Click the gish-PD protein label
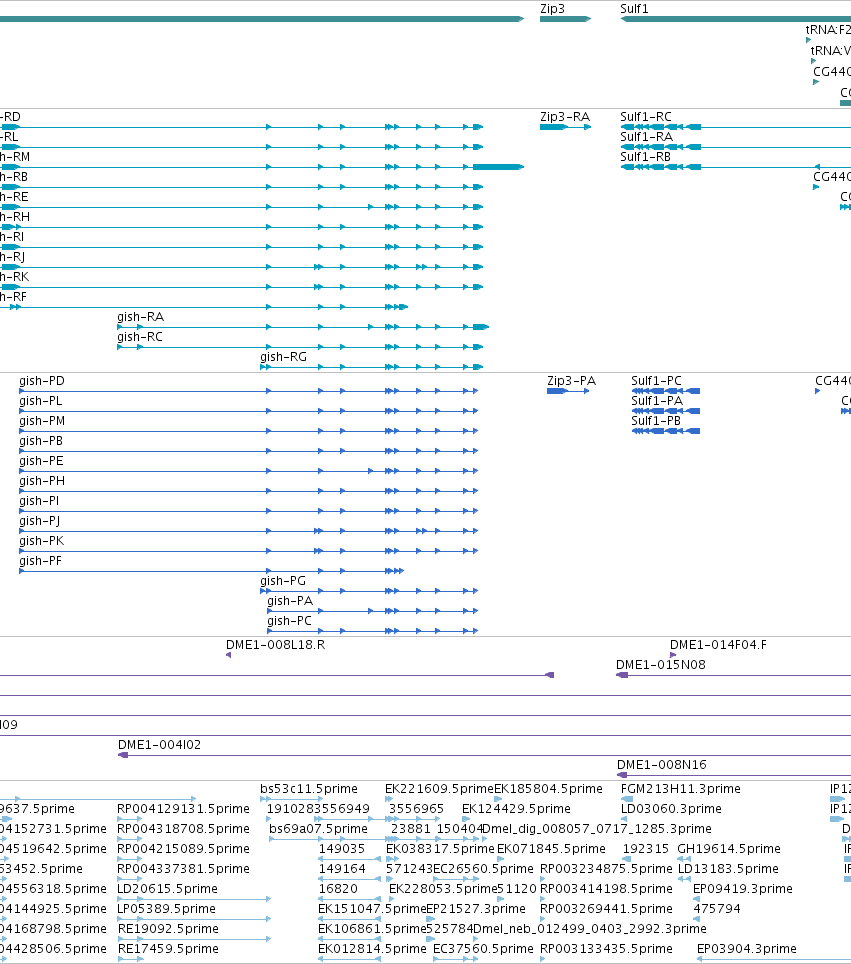851x964 pixels. pos(42,381)
